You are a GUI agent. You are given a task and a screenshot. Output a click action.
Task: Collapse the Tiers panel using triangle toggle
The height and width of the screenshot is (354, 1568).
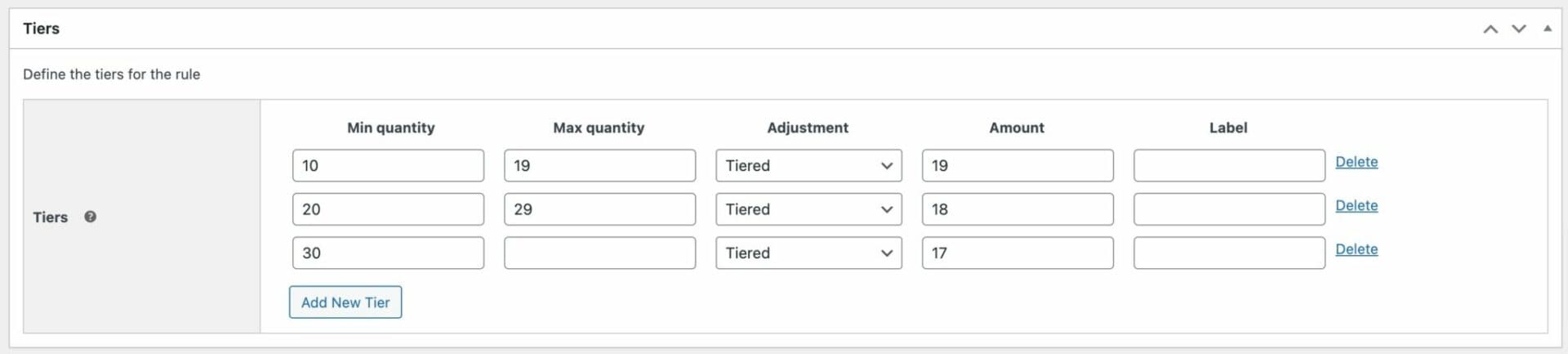[1548, 29]
